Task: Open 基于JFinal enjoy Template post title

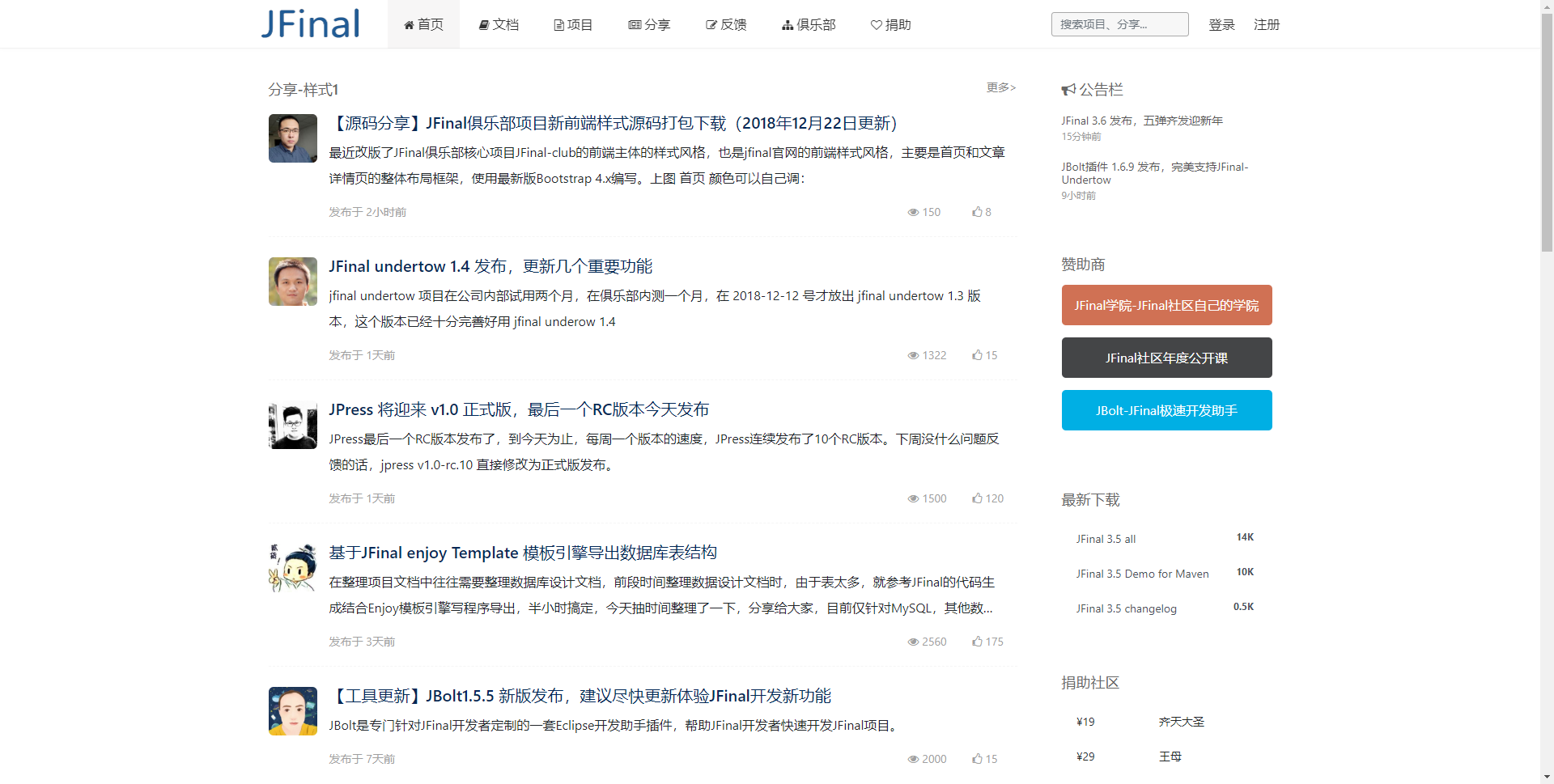Action: [x=523, y=553]
